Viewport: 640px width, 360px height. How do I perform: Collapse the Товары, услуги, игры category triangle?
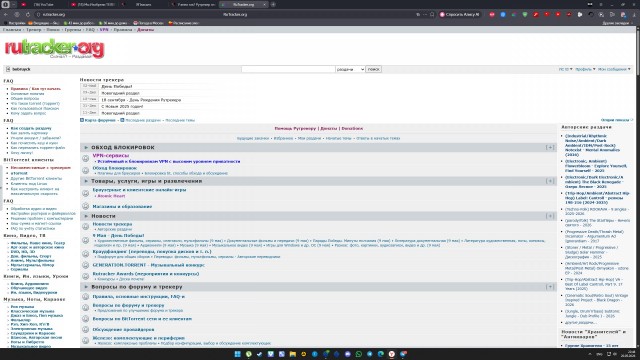(x=86, y=181)
